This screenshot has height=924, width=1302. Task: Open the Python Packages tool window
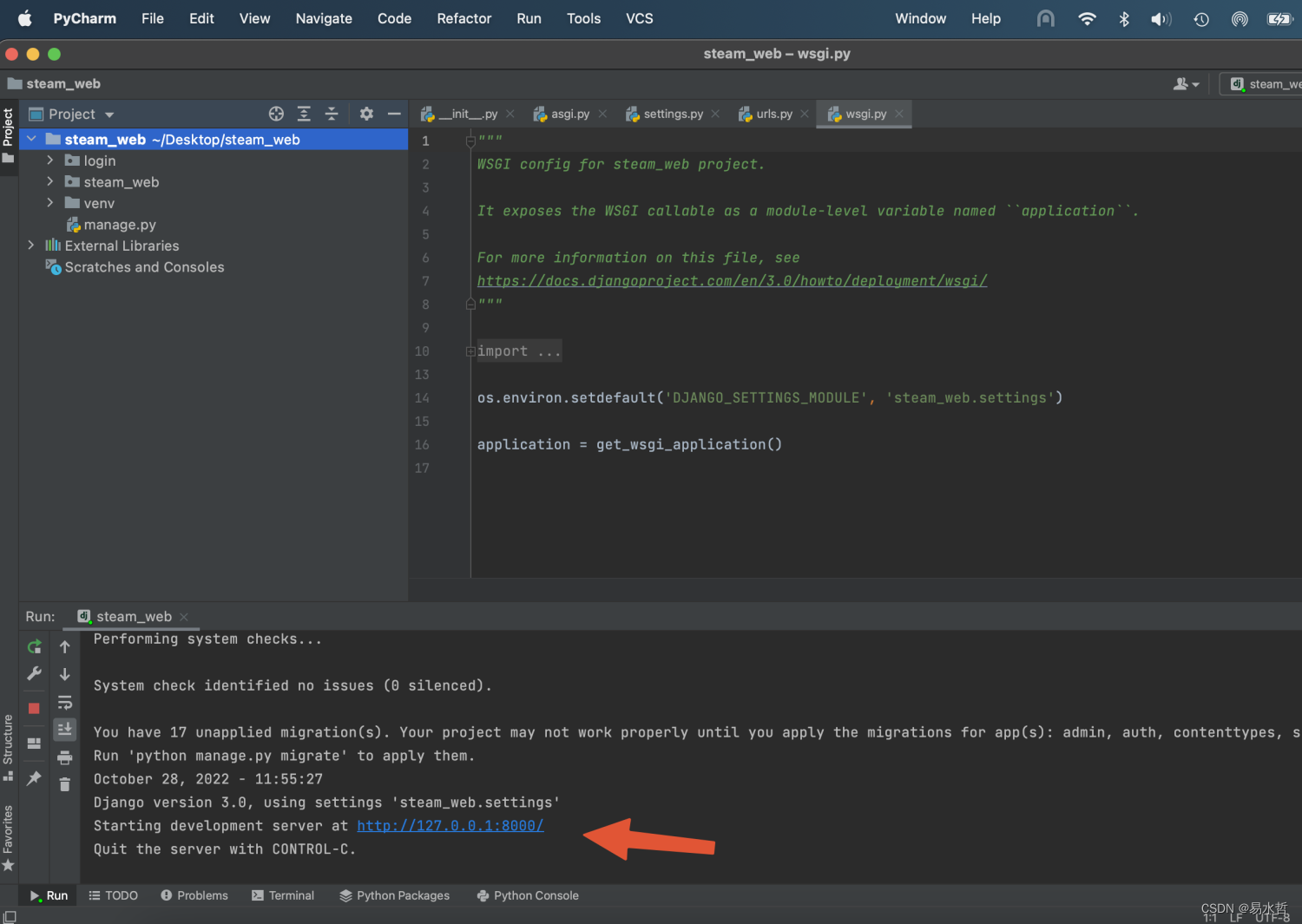click(x=395, y=895)
